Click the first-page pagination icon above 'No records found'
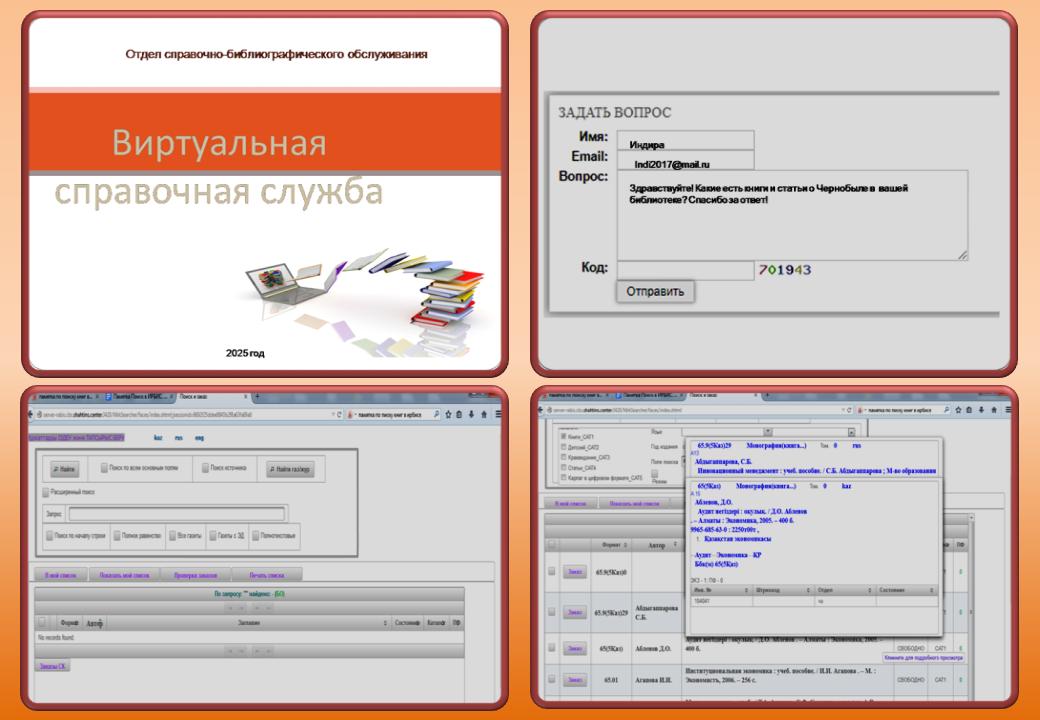 [231, 607]
